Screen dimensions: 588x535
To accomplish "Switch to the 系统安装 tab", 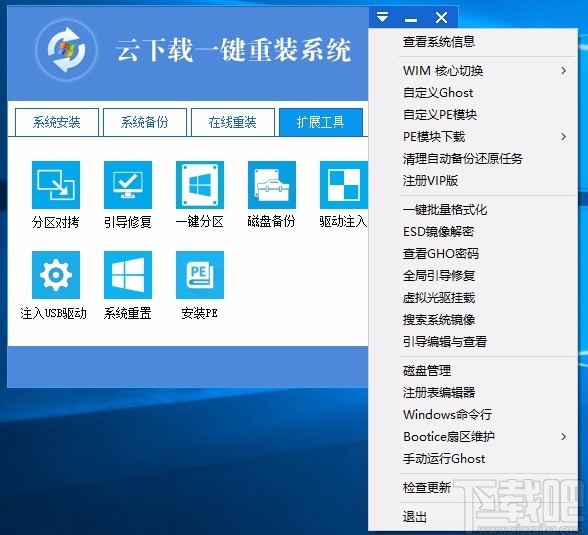I will [x=57, y=122].
